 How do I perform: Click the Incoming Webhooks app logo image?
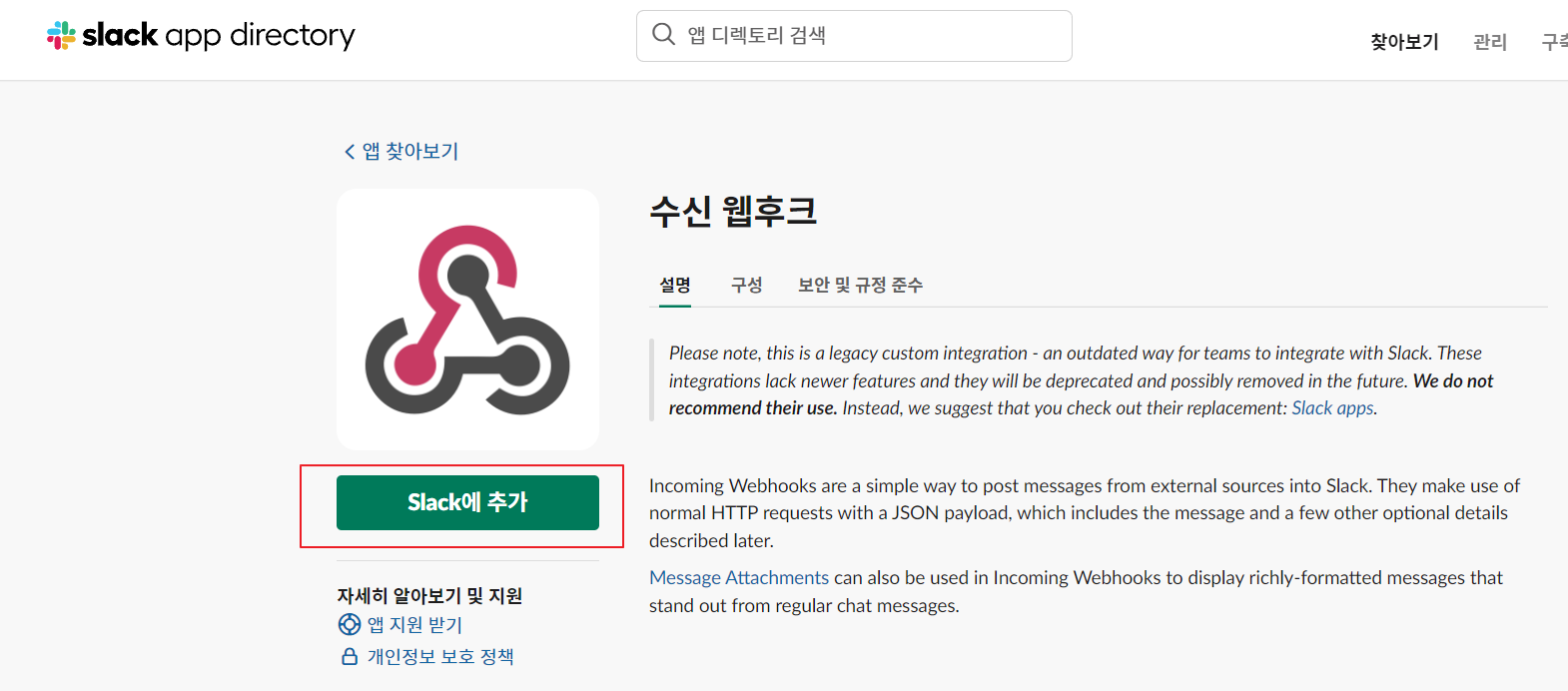(467, 320)
